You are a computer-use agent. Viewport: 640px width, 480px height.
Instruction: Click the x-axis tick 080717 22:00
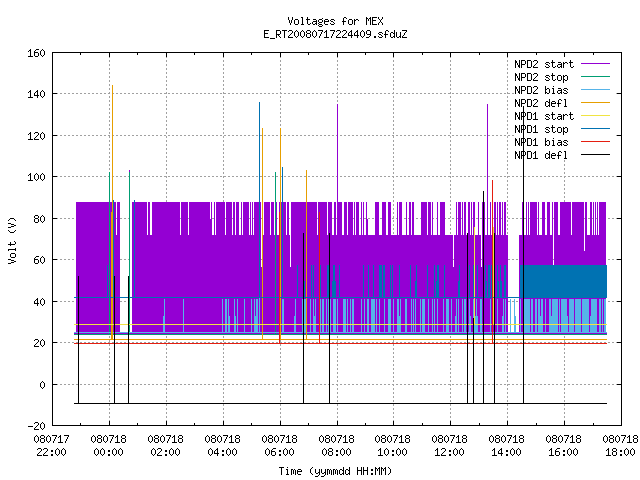pyautogui.click(x=51, y=446)
